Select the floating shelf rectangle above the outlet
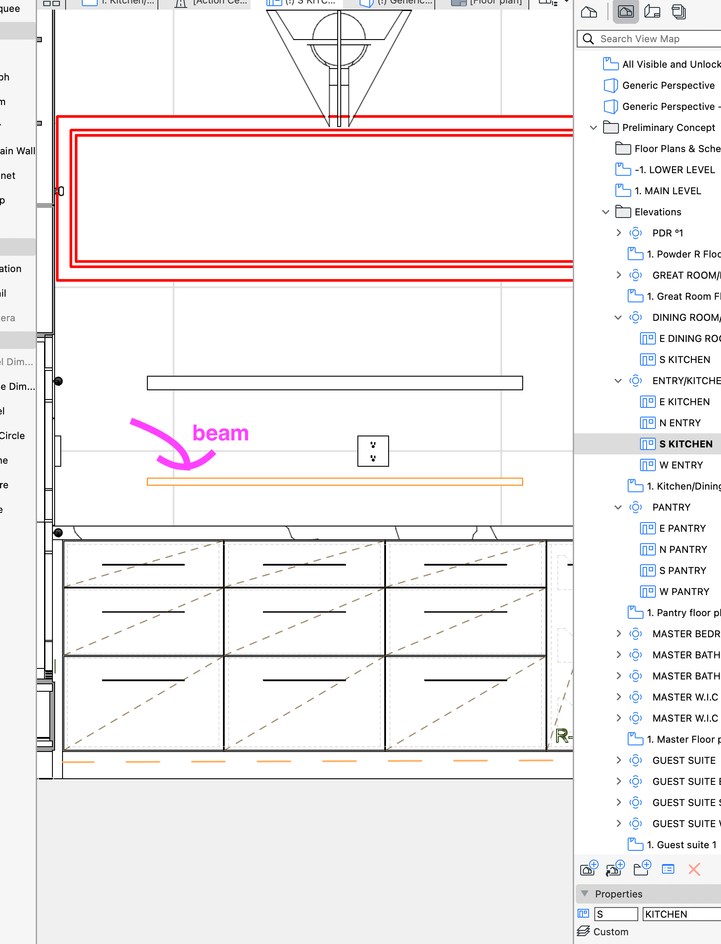 coord(335,383)
